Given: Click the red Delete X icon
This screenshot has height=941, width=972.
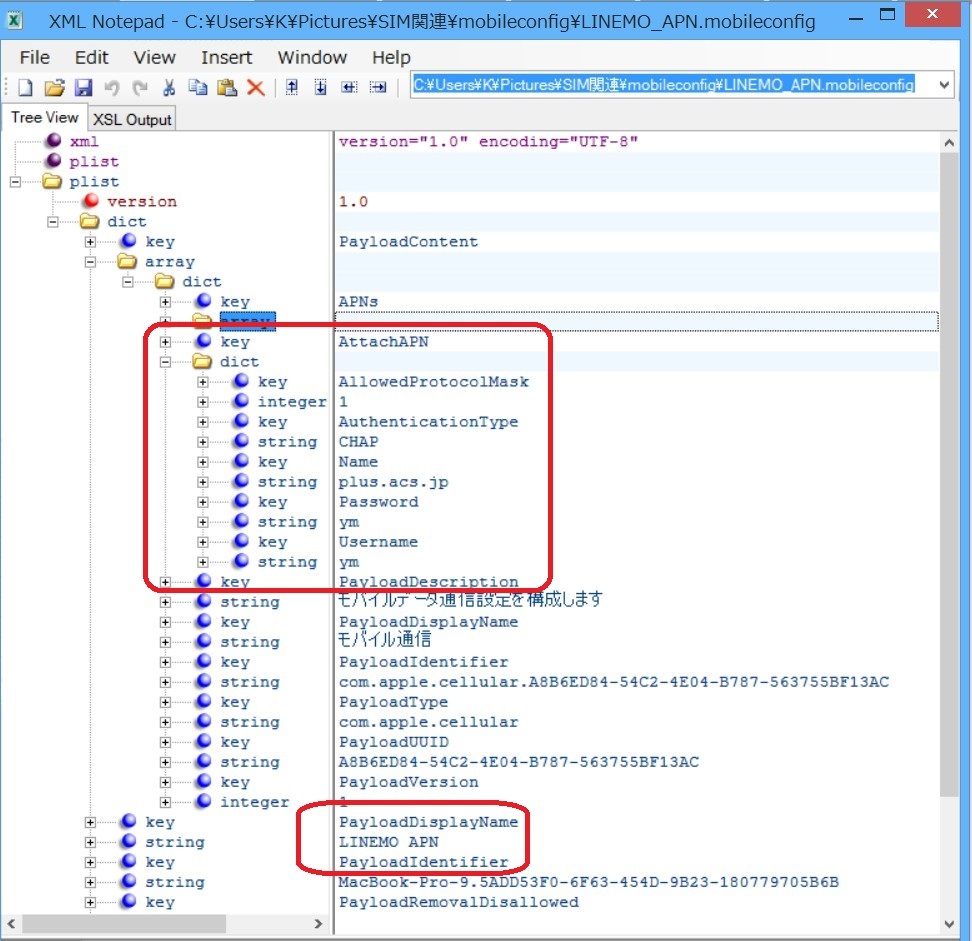Looking at the screenshot, I should (255, 88).
